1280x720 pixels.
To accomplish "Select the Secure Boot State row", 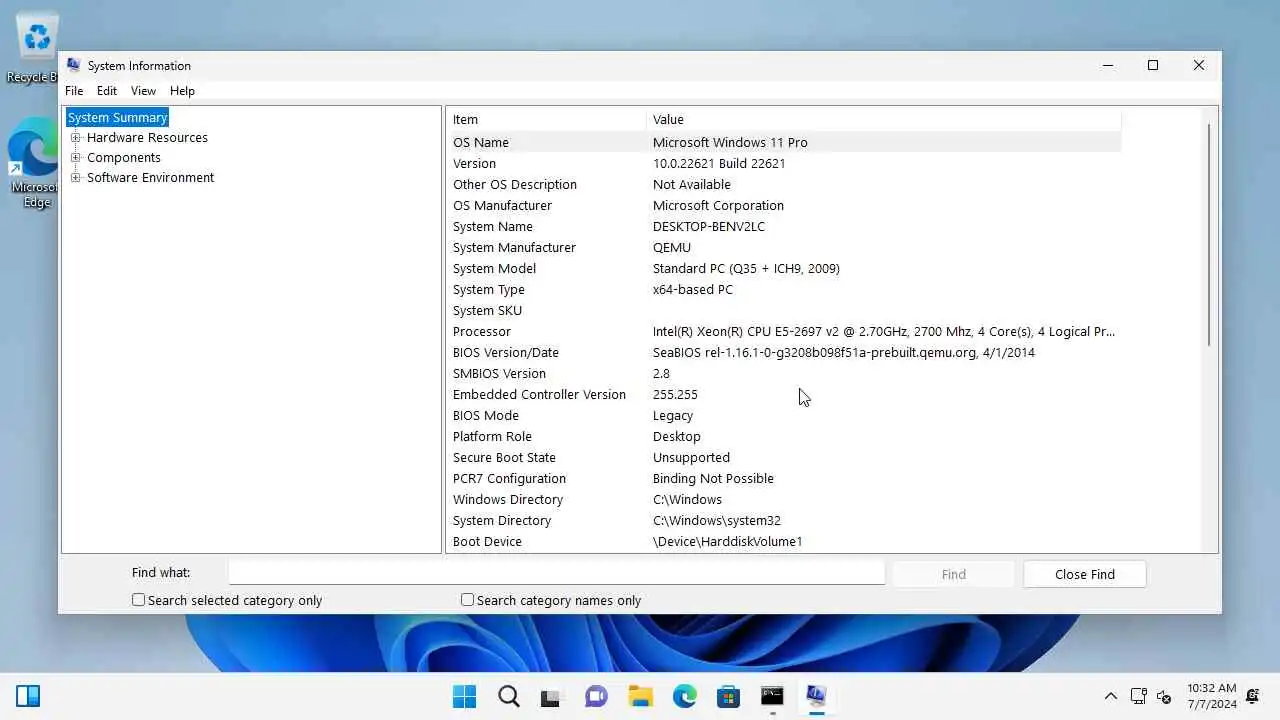I will [x=784, y=457].
